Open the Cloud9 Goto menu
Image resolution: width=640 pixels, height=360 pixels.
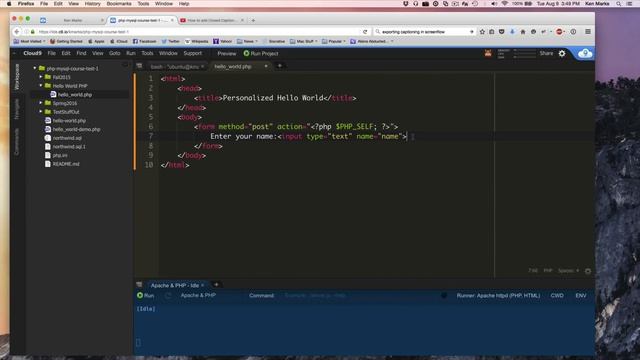[x=115, y=53]
